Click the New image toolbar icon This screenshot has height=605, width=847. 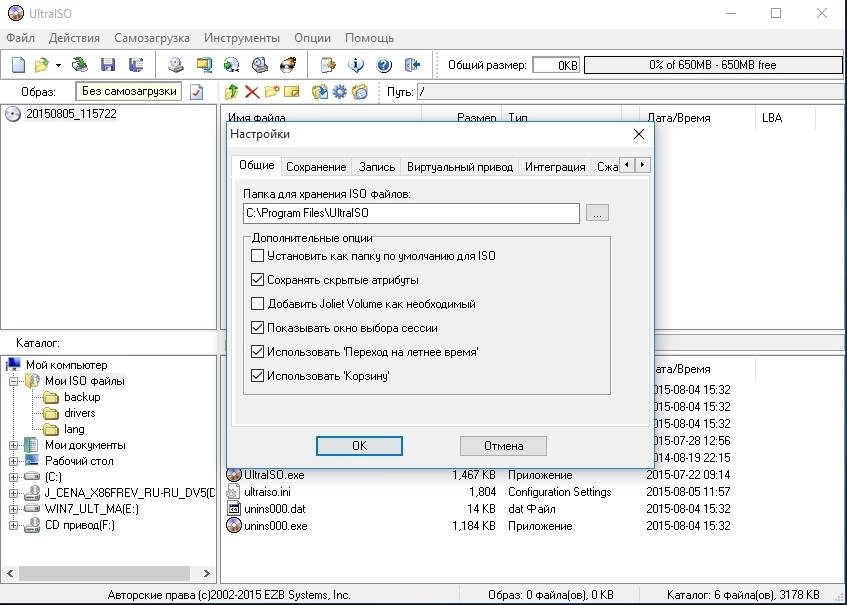click(18, 65)
